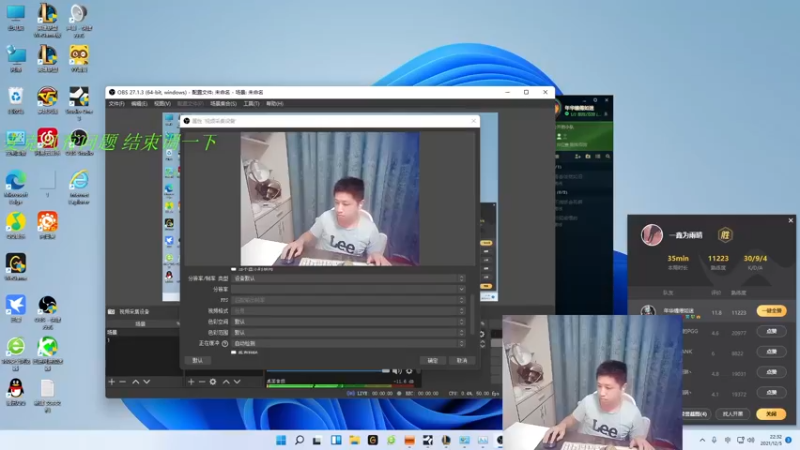
Task: Open the Internet Explorer desktop icon
Action: tap(79, 187)
